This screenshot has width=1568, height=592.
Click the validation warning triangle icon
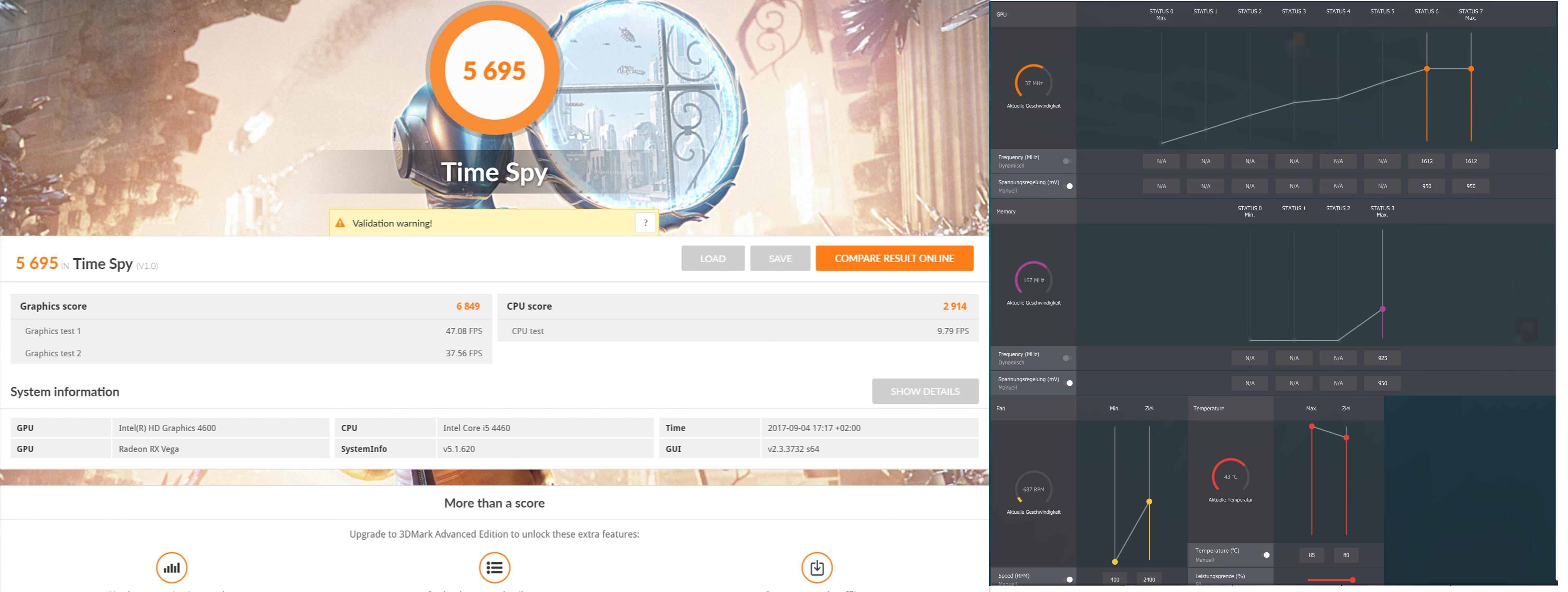(x=340, y=223)
